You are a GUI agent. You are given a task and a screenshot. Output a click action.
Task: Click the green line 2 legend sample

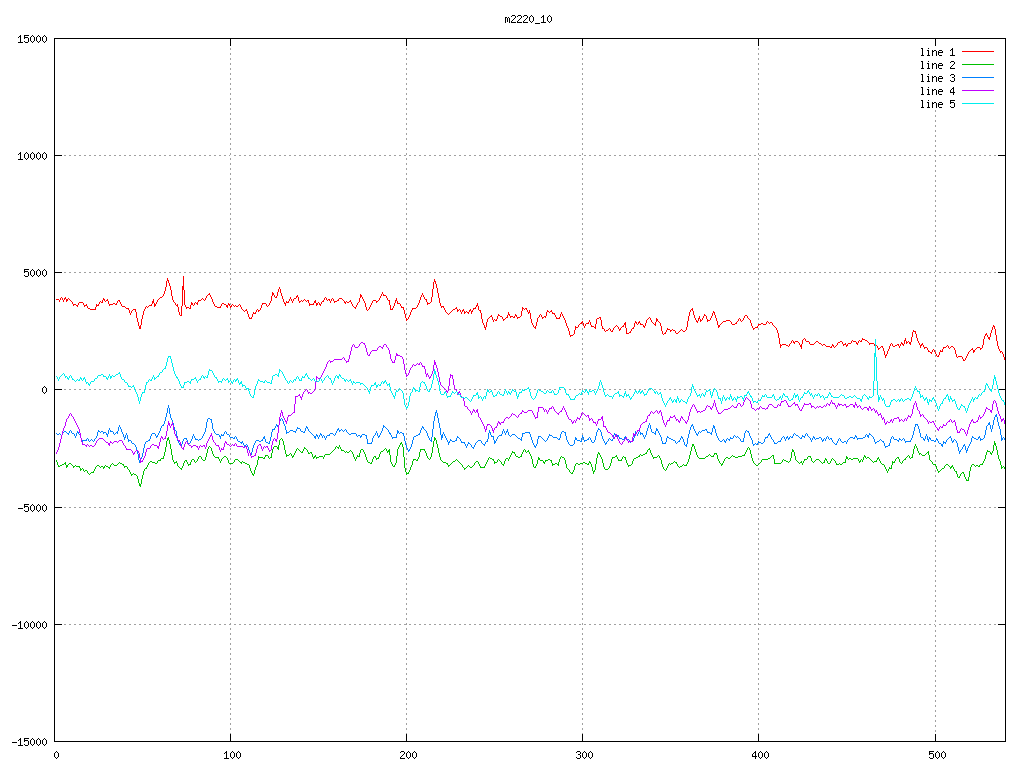pos(978,65)
